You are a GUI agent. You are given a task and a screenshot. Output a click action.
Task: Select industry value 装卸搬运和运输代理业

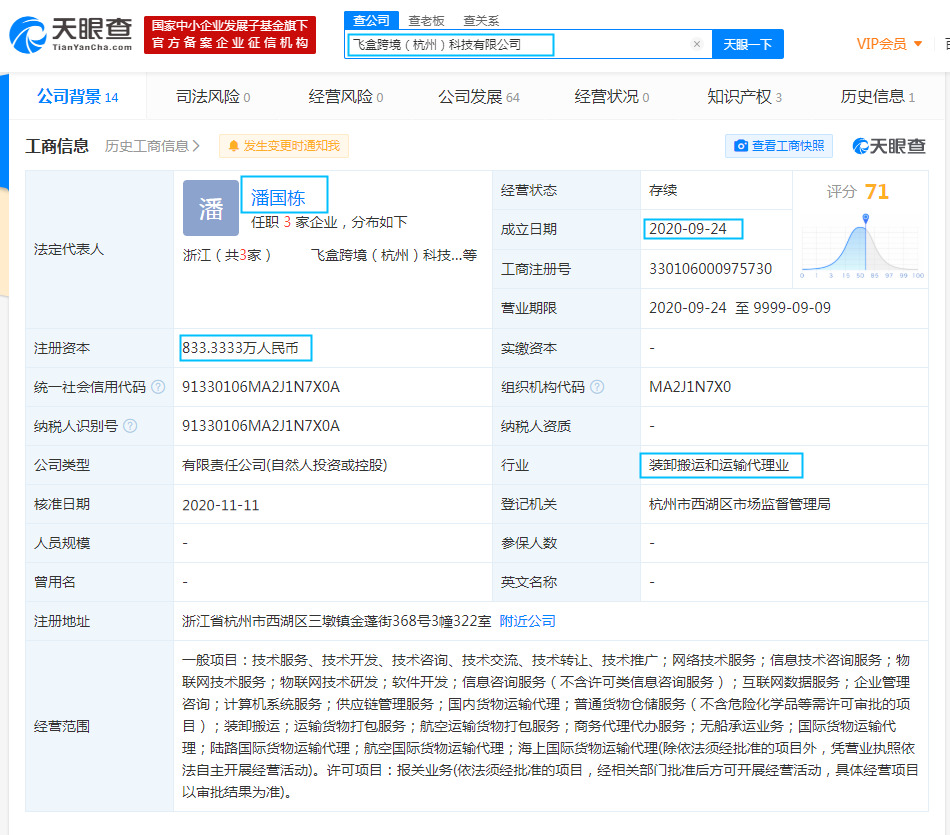tap(719, 465)
